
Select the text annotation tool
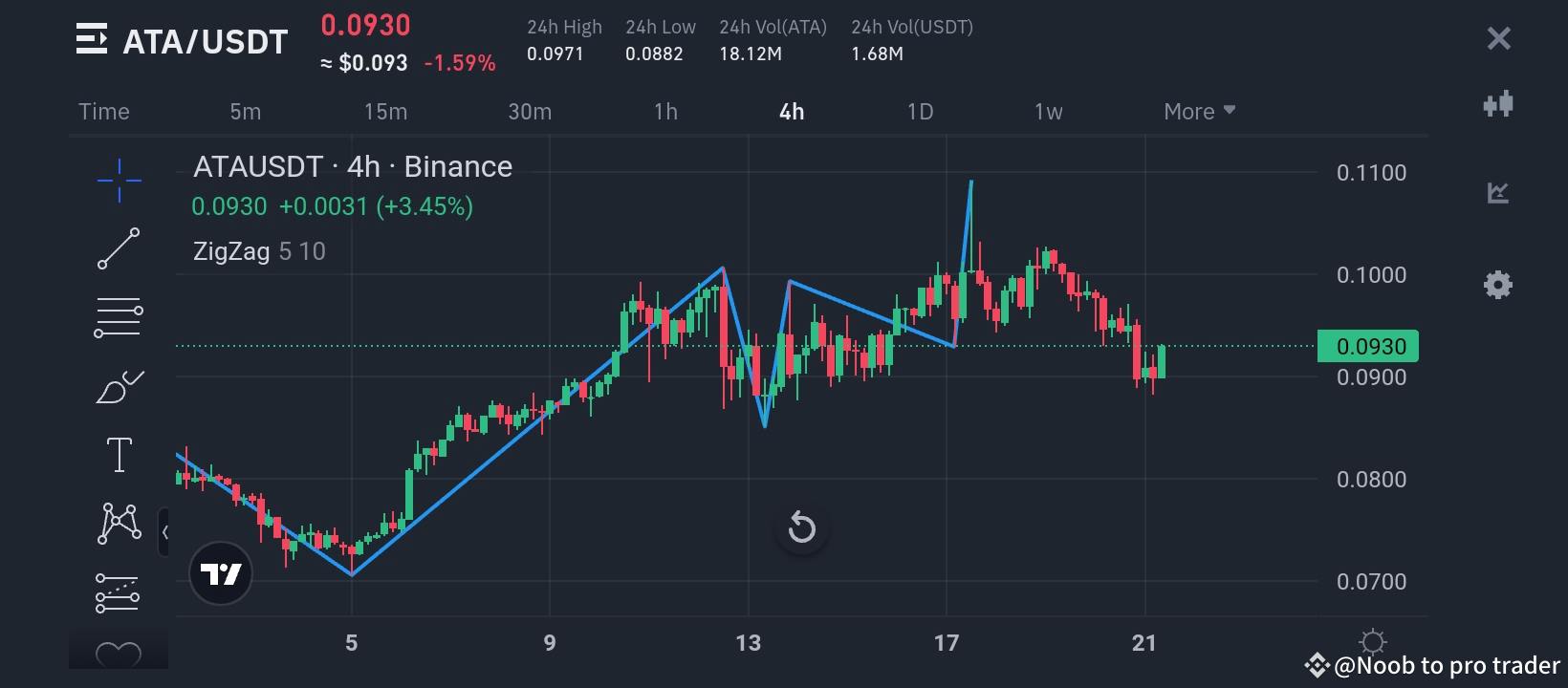(x=119, y=455)
